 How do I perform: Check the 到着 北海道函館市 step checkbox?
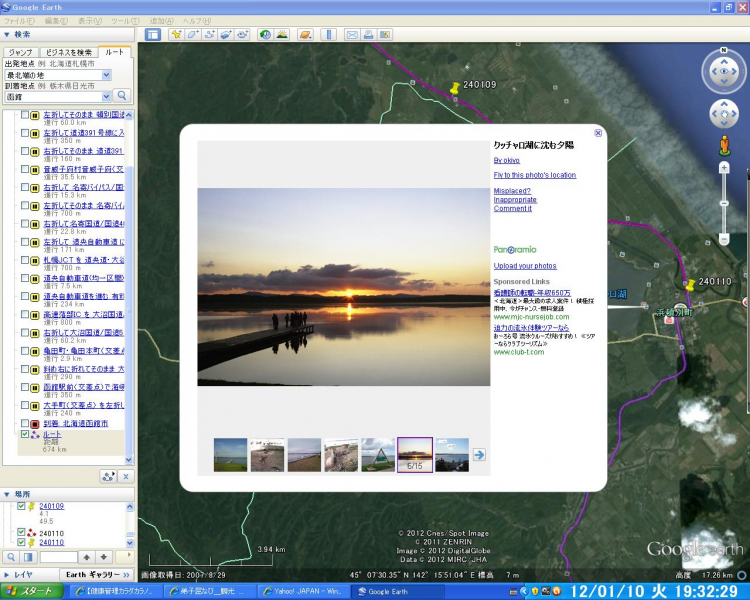coord(25,423)
